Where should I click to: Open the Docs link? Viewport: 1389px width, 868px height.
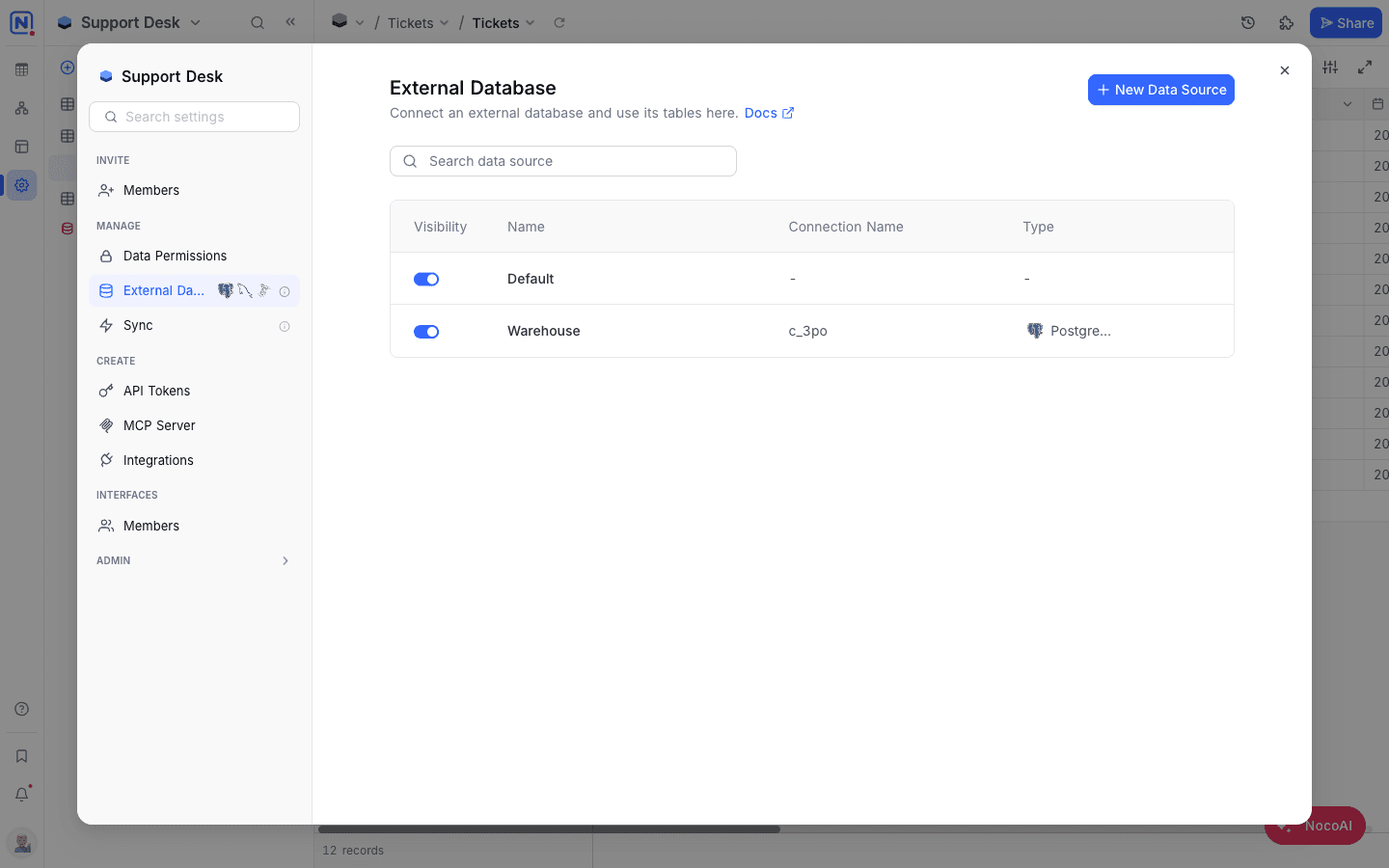click(769, 113)
